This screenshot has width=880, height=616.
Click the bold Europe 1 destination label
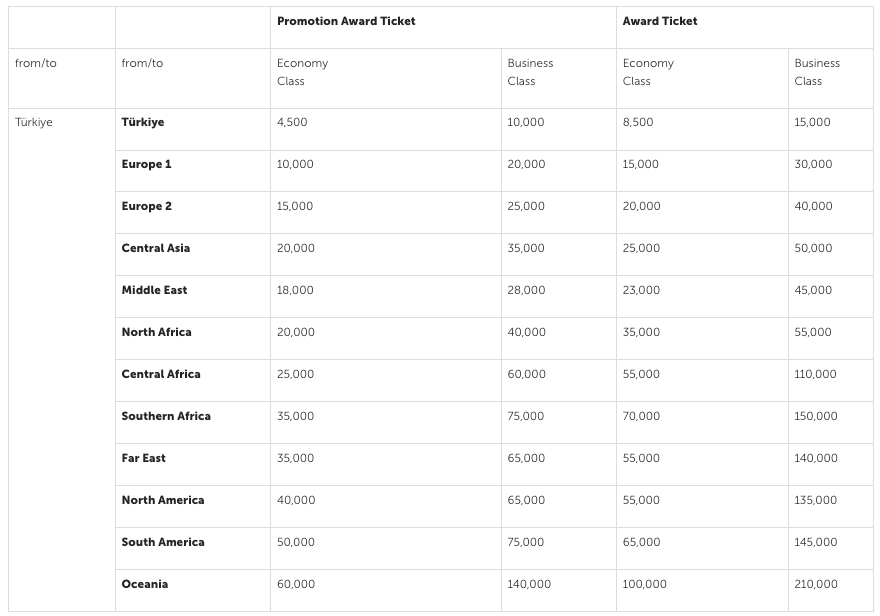146,164
